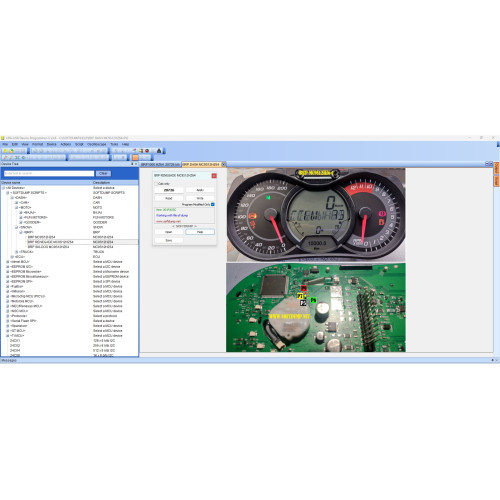Collapse the <All Devices> tree node

pyautogui.click(x=4, y=188)
